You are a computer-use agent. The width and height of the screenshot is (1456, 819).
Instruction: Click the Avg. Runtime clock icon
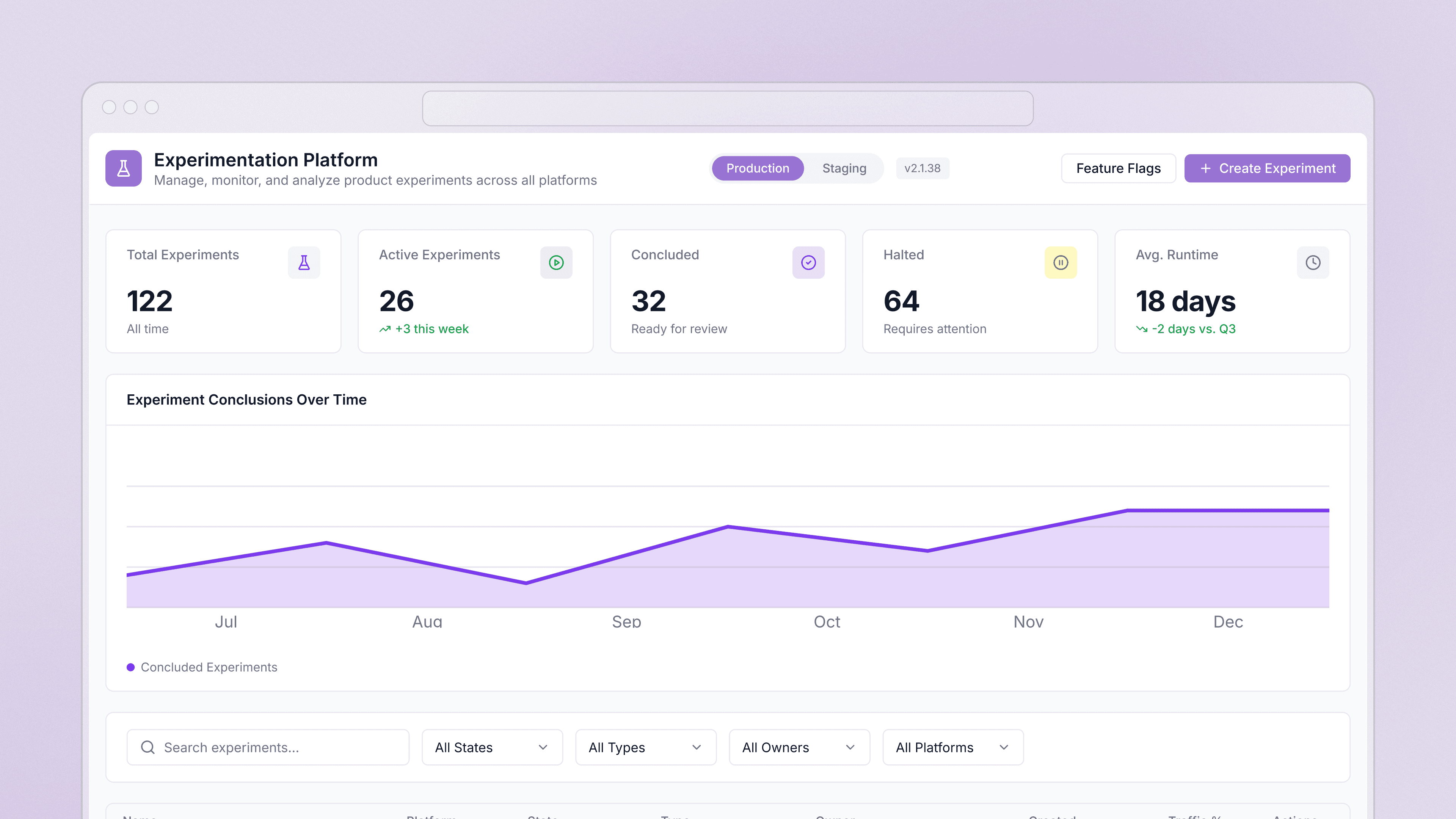pyautogui.click(x=1312, y=262)
